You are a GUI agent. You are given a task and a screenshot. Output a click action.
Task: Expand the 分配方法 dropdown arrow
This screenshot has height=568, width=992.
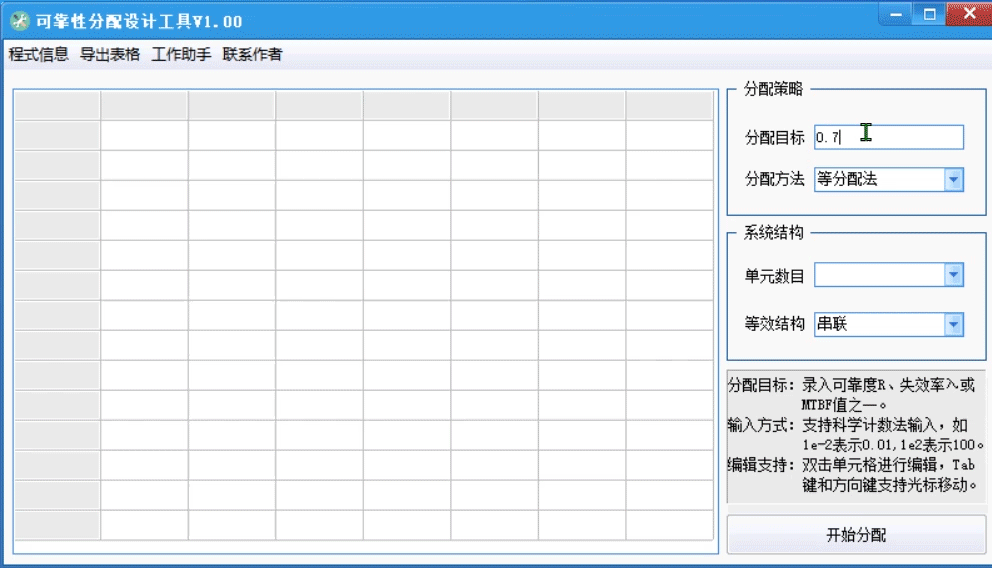[x=953, y=180]
